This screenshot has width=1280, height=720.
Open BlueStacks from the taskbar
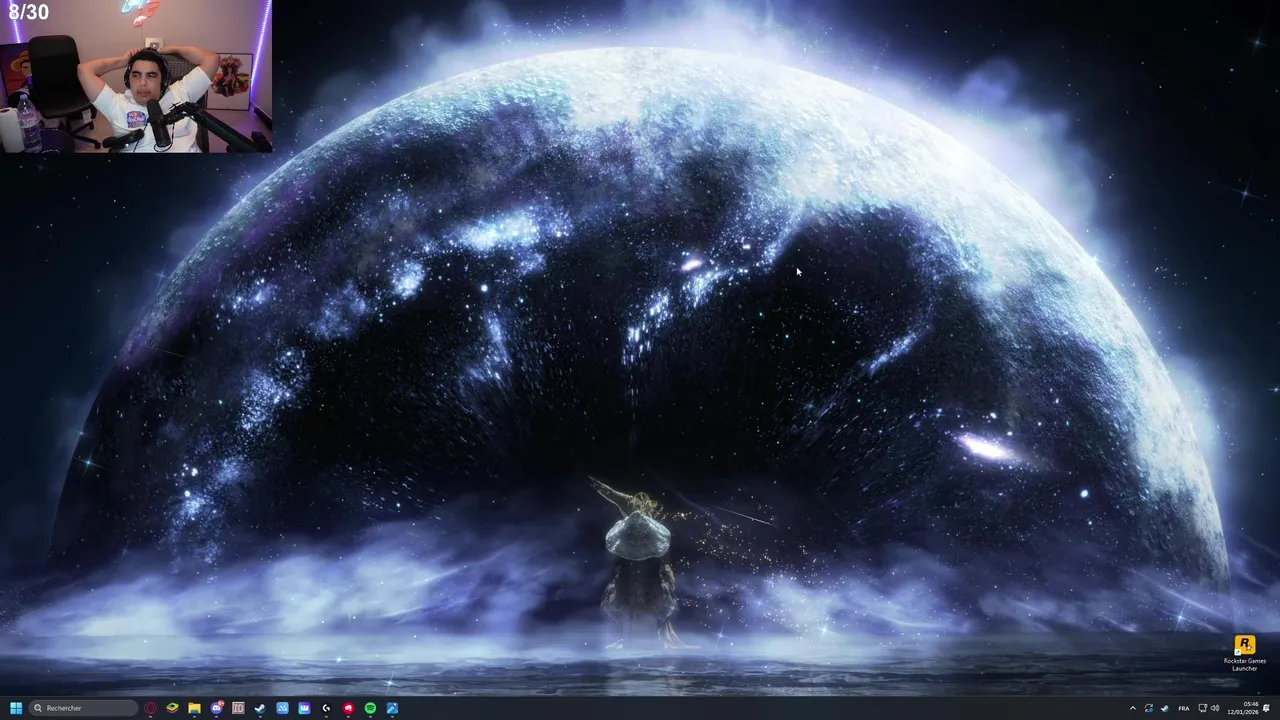coord(172,708)
